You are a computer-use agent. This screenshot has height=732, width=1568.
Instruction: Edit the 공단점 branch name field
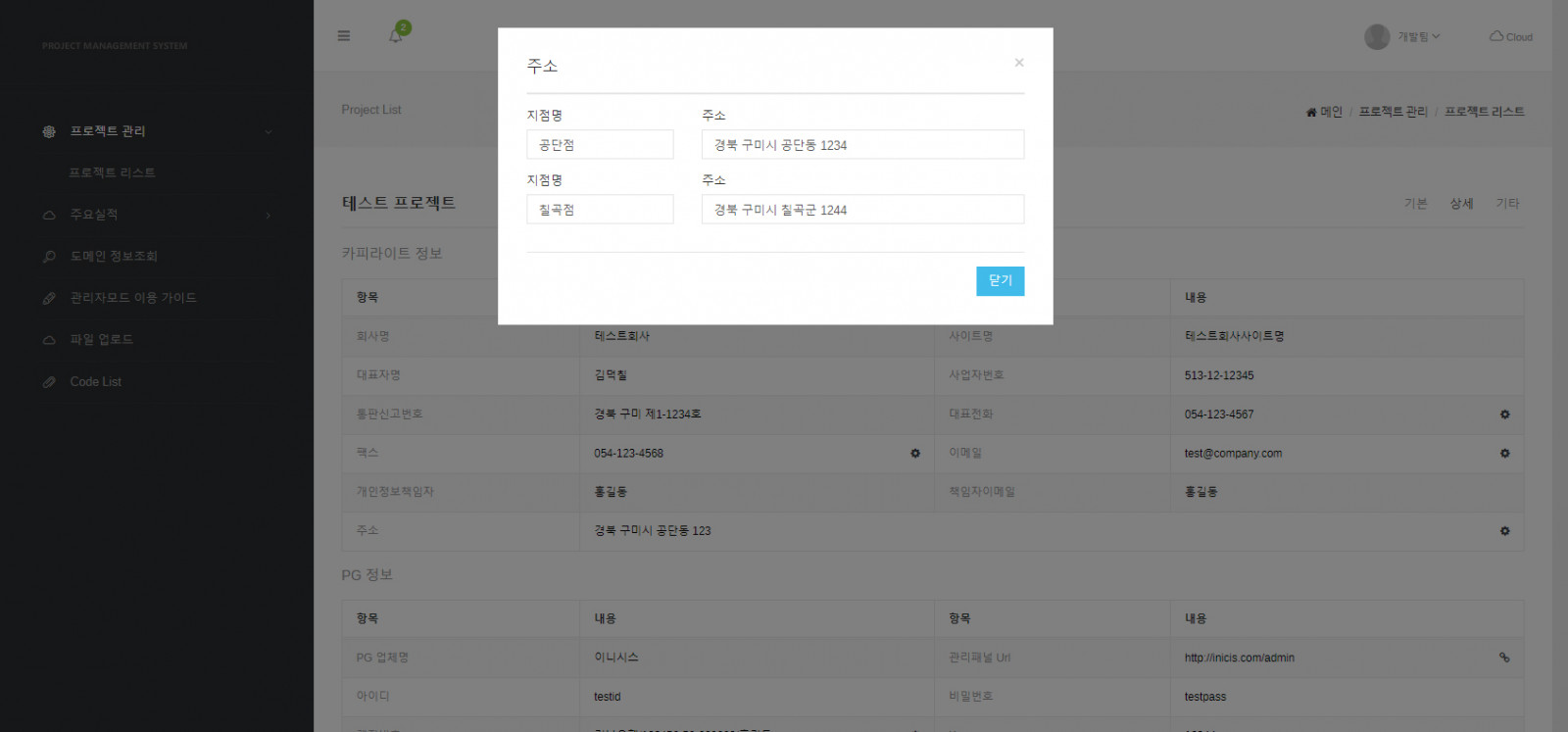coord(600,145)
